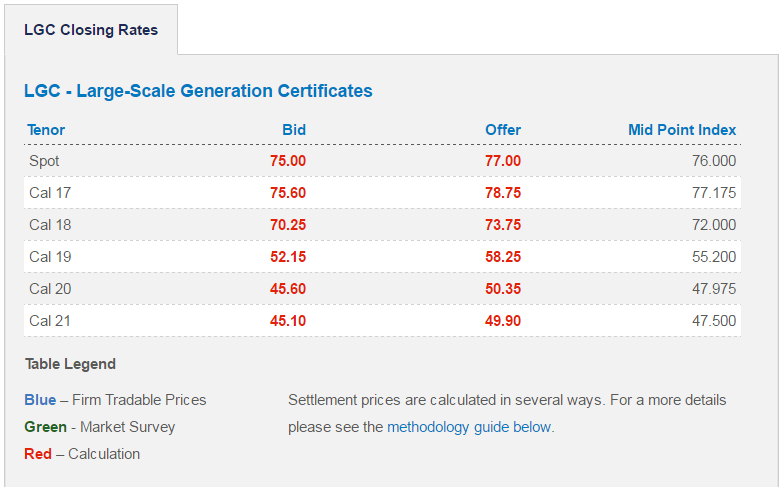Select the Cal 18 row label
This screenshot has height=487, width=782.
(50, 225)
